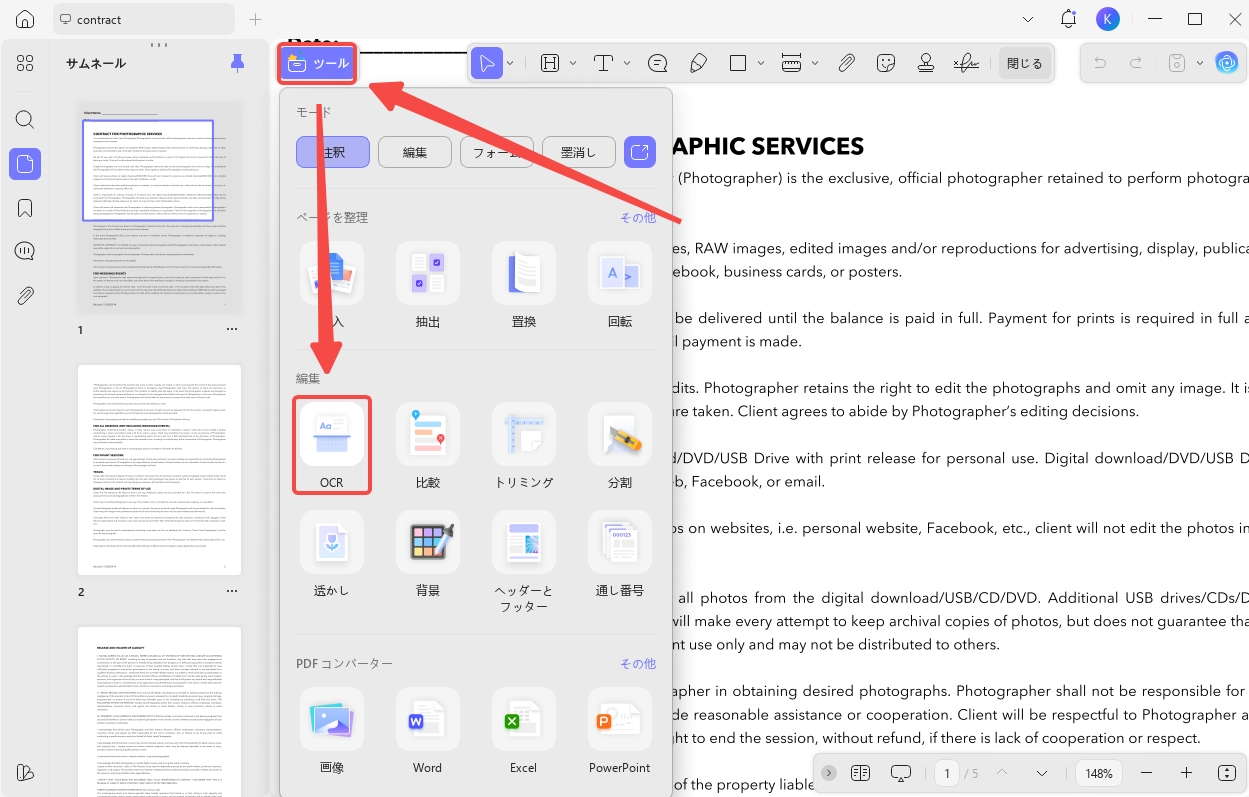Open the tab list dropdown chevron
This screenshot has width=1249, height=797.
coord(1029,19)
